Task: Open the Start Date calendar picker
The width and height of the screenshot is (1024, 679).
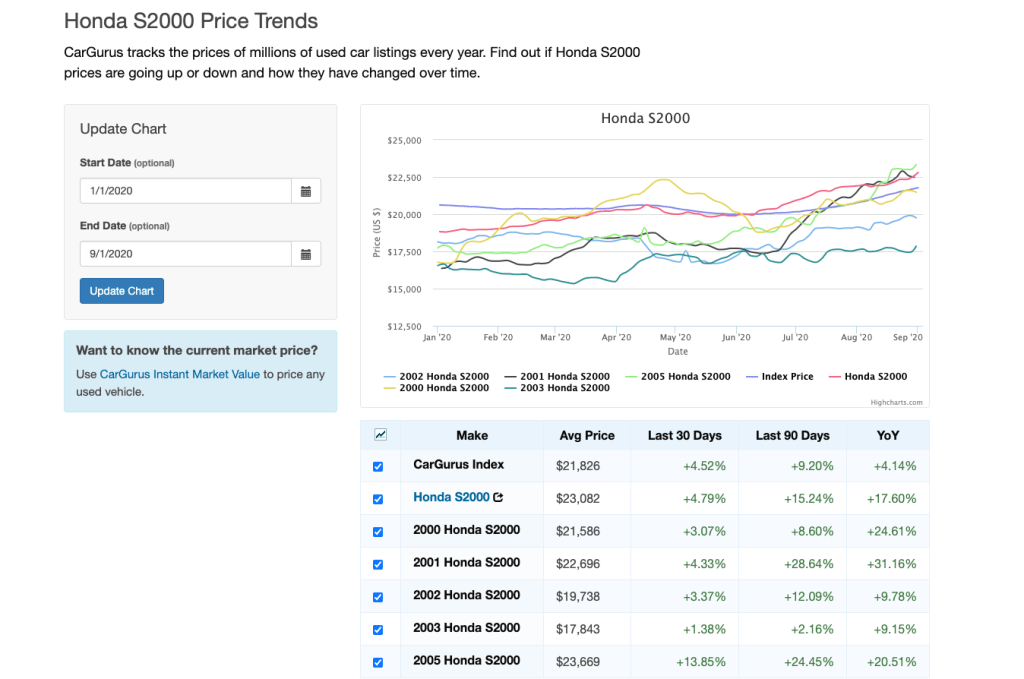Action: pos(307,190)
